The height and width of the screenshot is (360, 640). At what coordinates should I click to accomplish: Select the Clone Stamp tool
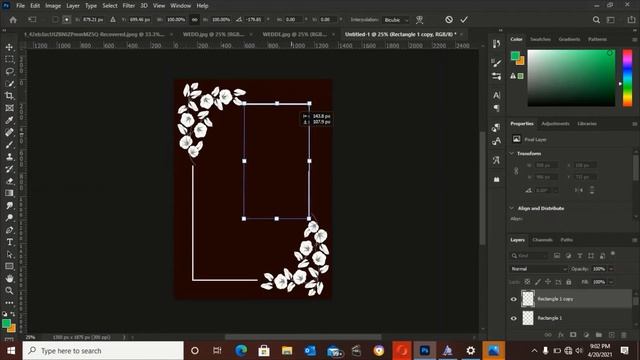[x=9, y=157]
